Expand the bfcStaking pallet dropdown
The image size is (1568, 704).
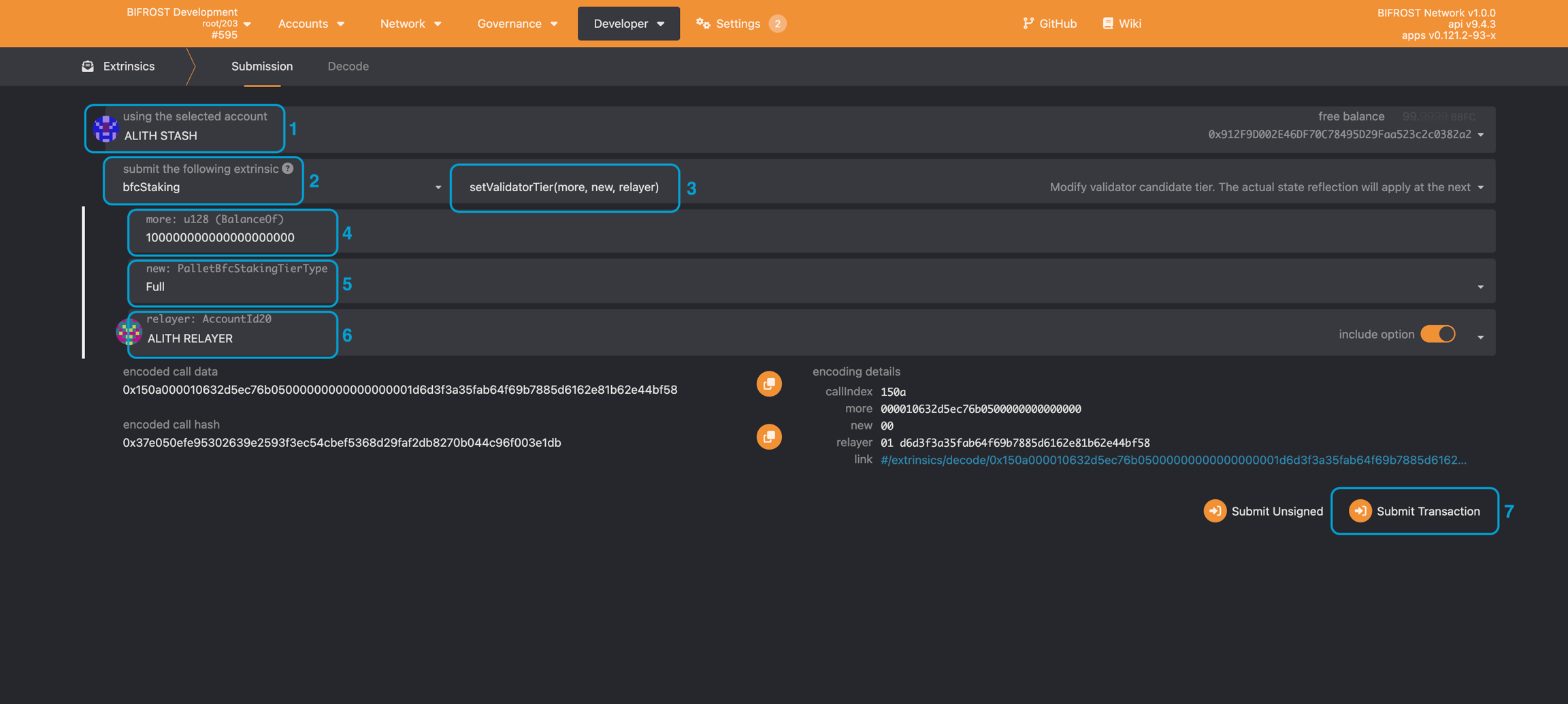438,187
